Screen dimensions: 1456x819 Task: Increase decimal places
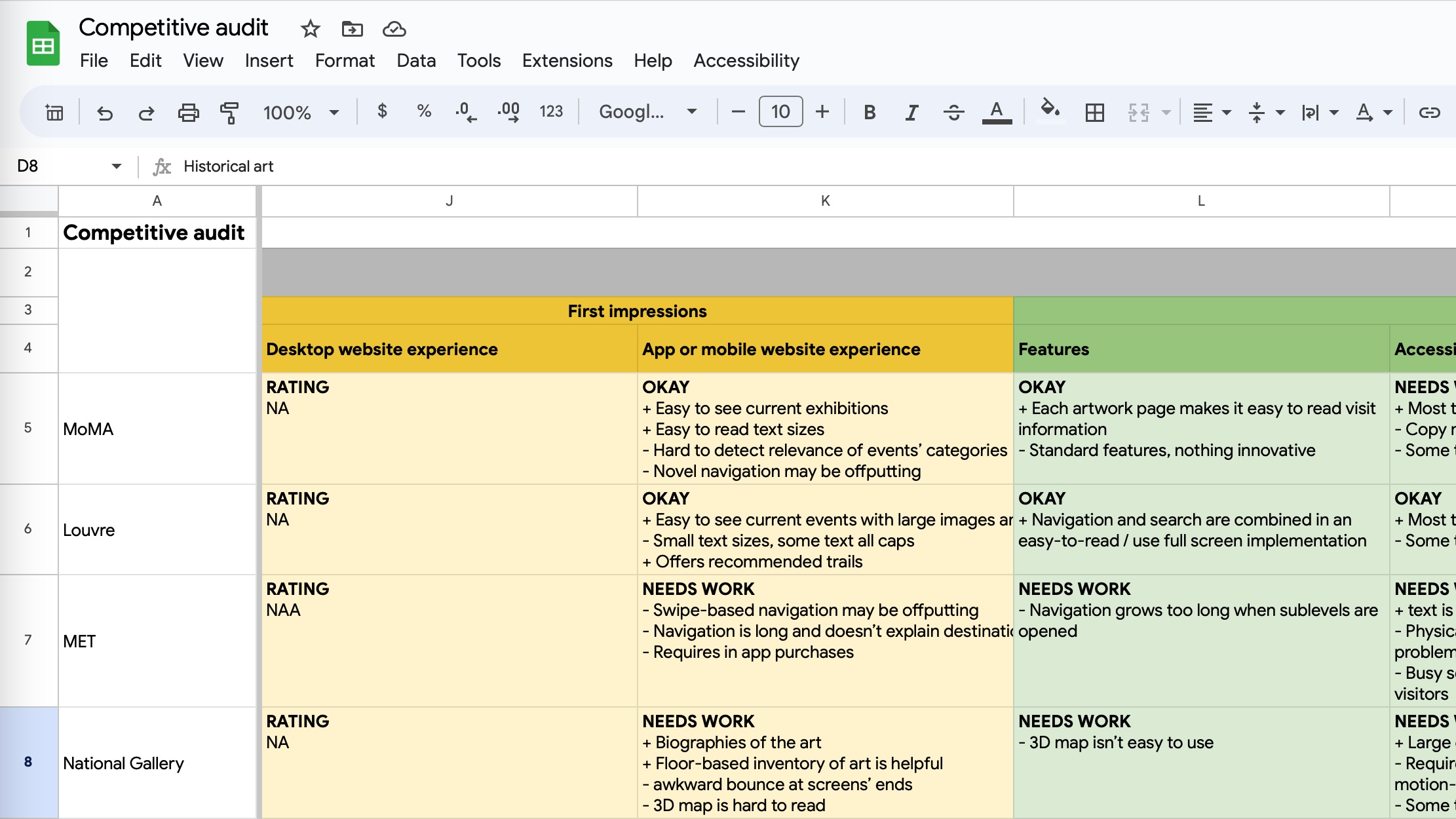click(x=508, y=112)
